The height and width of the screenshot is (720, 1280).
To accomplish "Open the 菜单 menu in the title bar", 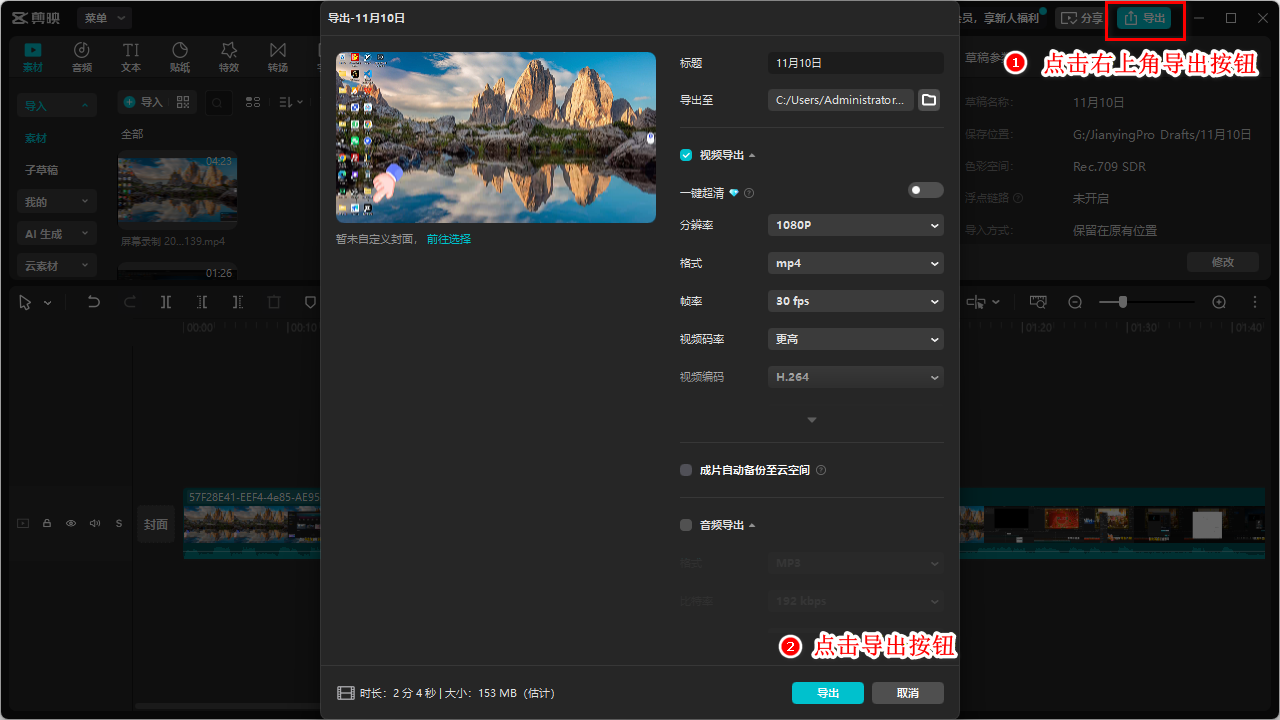I will pos(103,17).
